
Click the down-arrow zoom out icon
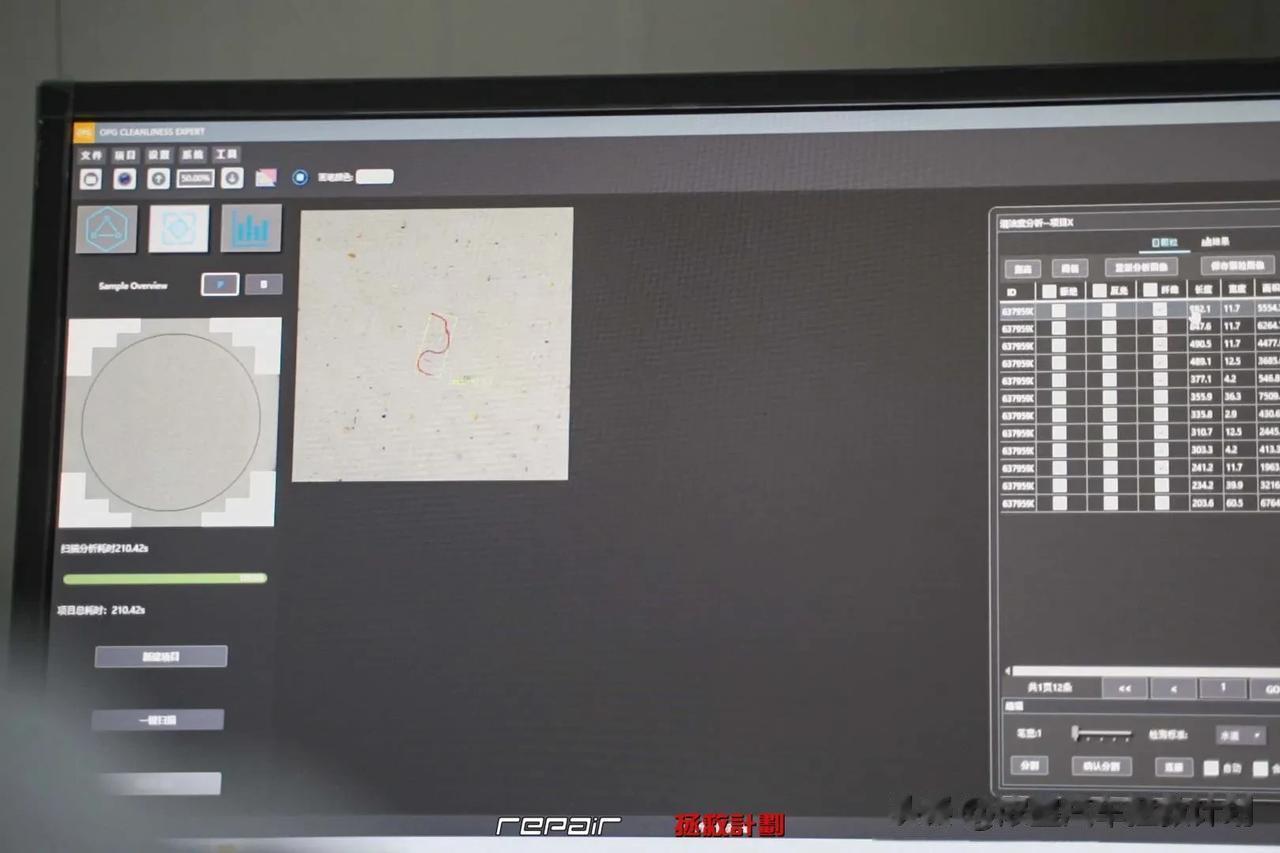click(232, 178)
